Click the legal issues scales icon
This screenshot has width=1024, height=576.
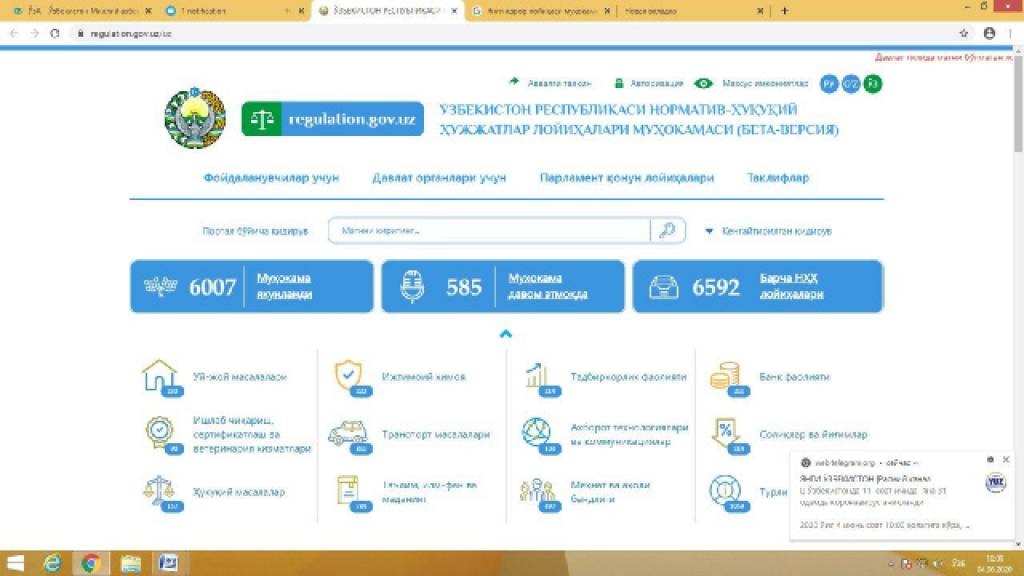click(x=159, y=491)
